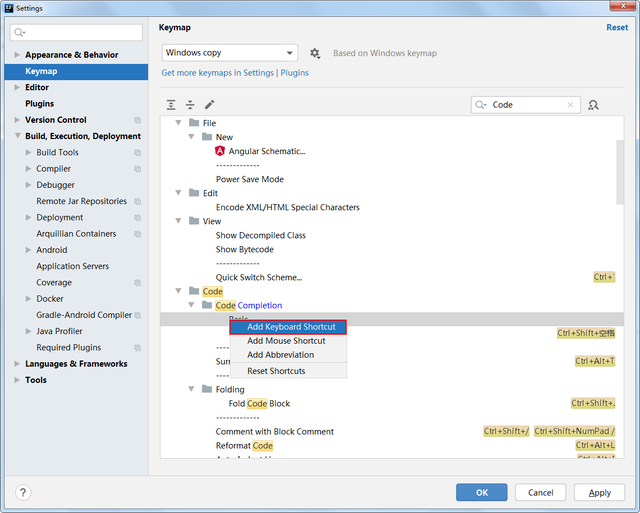Click project-level icon beside Build Tools

pos(138,153)
